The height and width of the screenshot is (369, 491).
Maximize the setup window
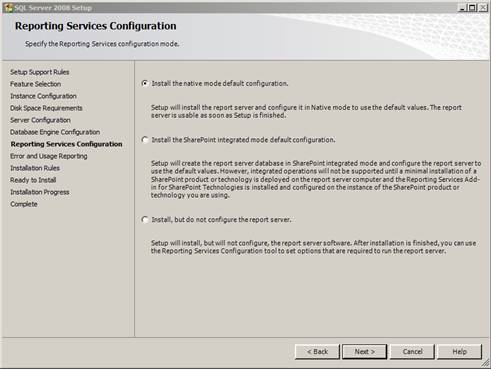pos(472,8)
